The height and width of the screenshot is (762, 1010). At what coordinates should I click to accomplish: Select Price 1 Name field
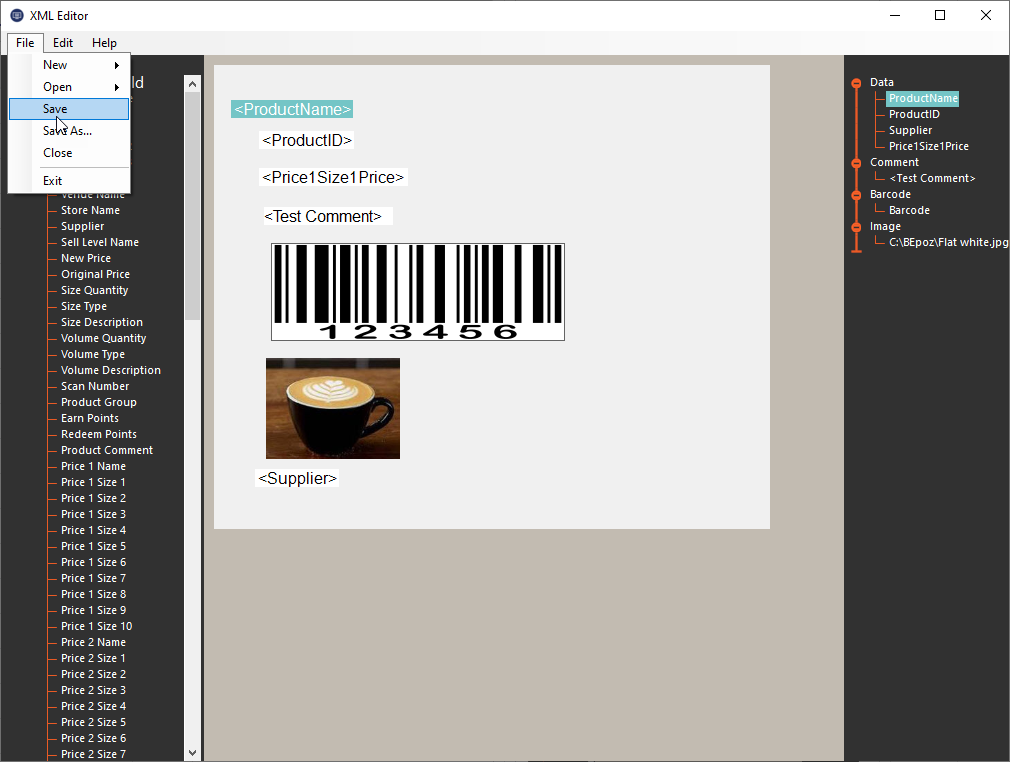click(93, 466)
